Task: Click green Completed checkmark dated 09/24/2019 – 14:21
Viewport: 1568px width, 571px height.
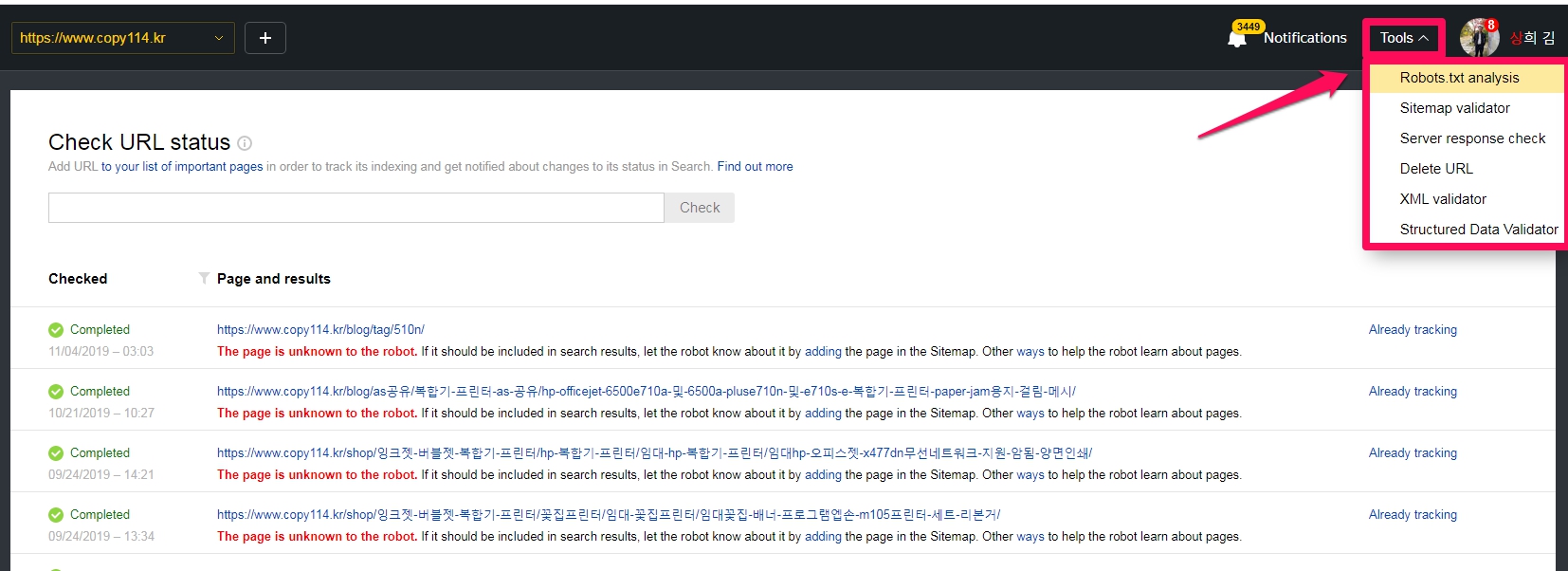Action: [x=56, y=453]
